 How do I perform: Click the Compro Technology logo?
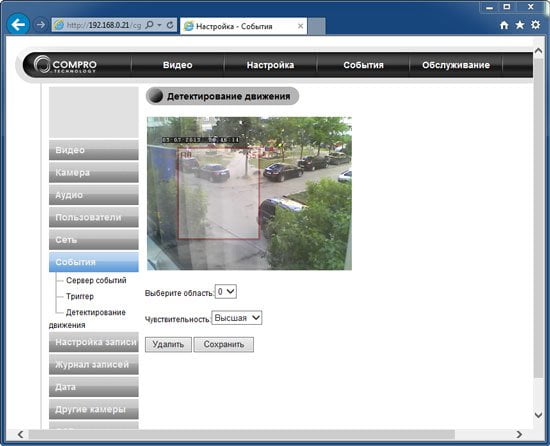click(65, 65)
